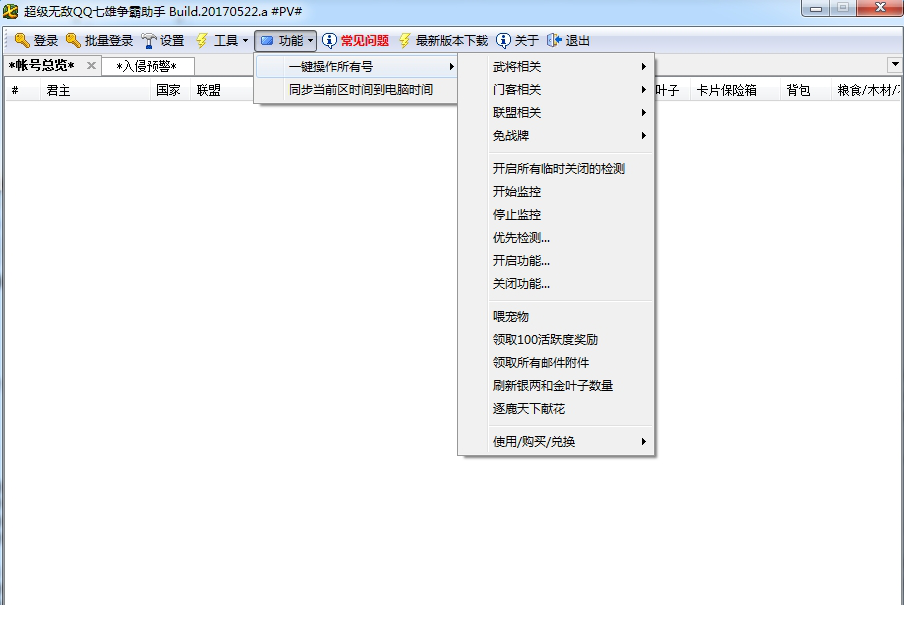Select 同步当前区时间到电脑时间 menu item
The height and width of the screenshot is (629, 904).
coord(356,90)
